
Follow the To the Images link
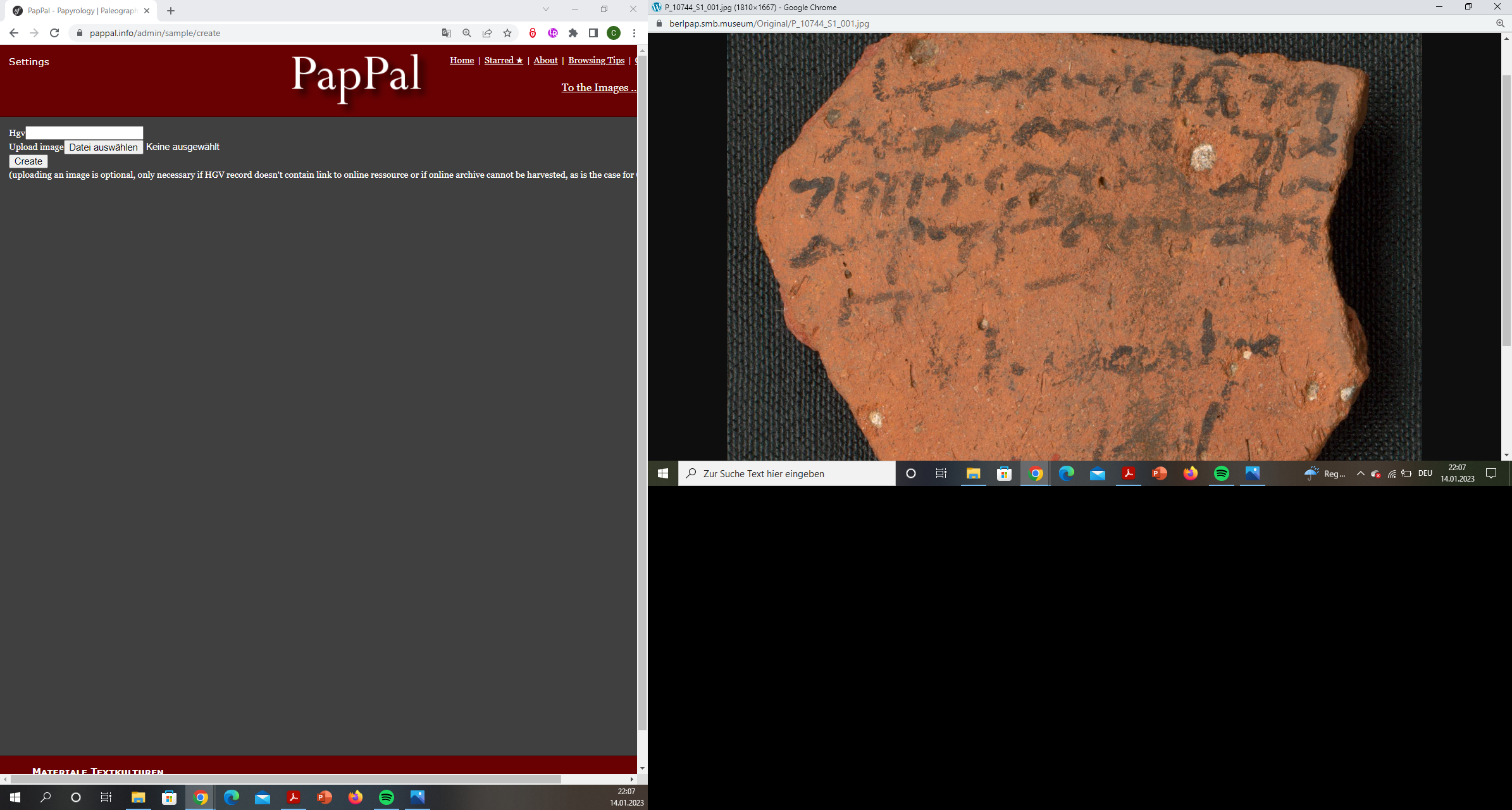tap(598, 87)
